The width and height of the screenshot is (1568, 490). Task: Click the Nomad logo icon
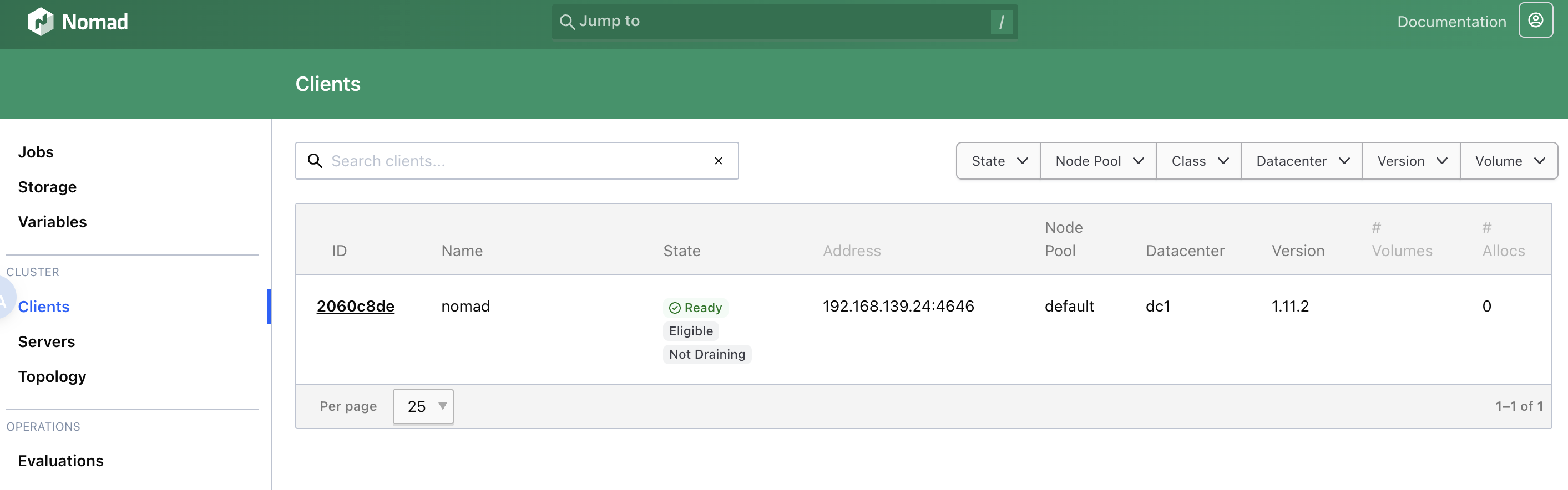[40, 22]
